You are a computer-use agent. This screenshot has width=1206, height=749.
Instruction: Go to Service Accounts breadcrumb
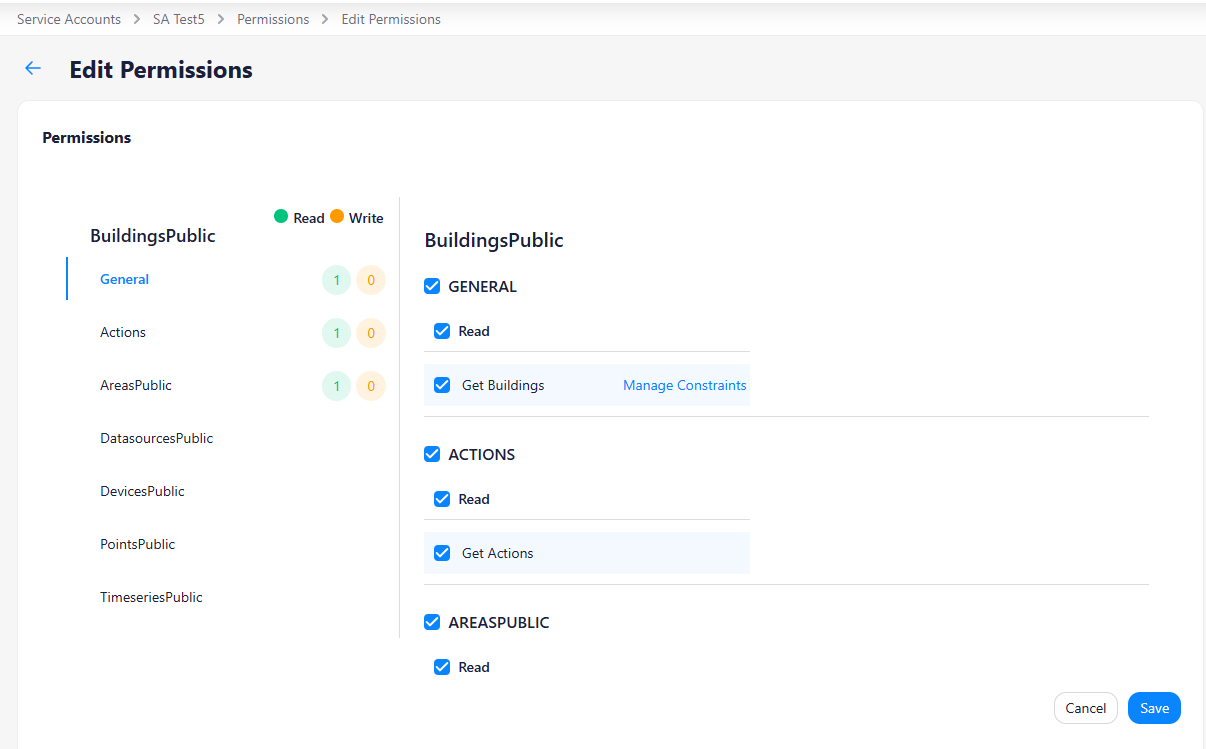coord(69,19)
